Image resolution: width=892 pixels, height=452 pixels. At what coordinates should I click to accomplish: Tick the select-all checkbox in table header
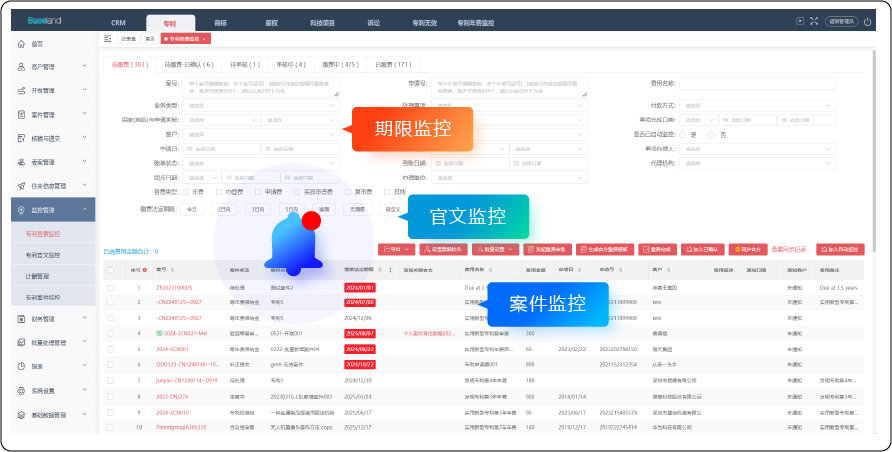point(110,270)
